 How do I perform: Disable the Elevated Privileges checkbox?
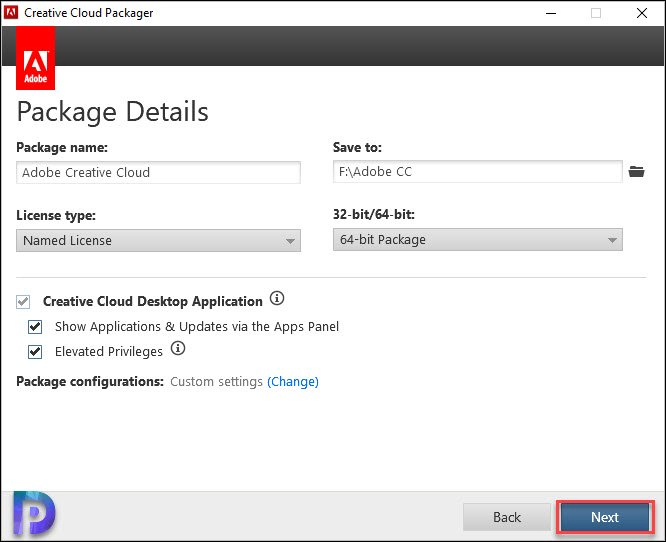(35, 352)
